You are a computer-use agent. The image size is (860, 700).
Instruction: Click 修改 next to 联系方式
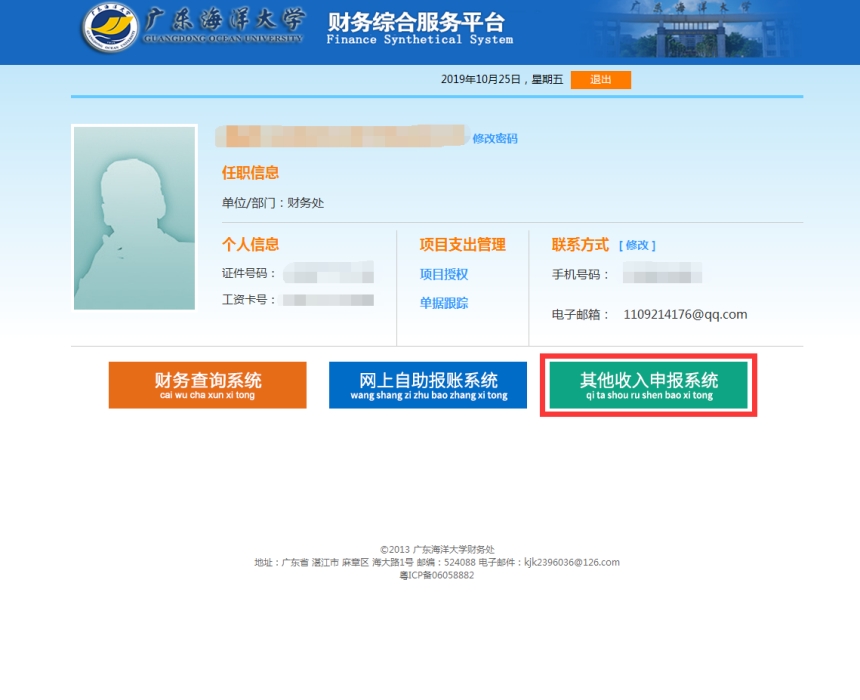(637, 245)
